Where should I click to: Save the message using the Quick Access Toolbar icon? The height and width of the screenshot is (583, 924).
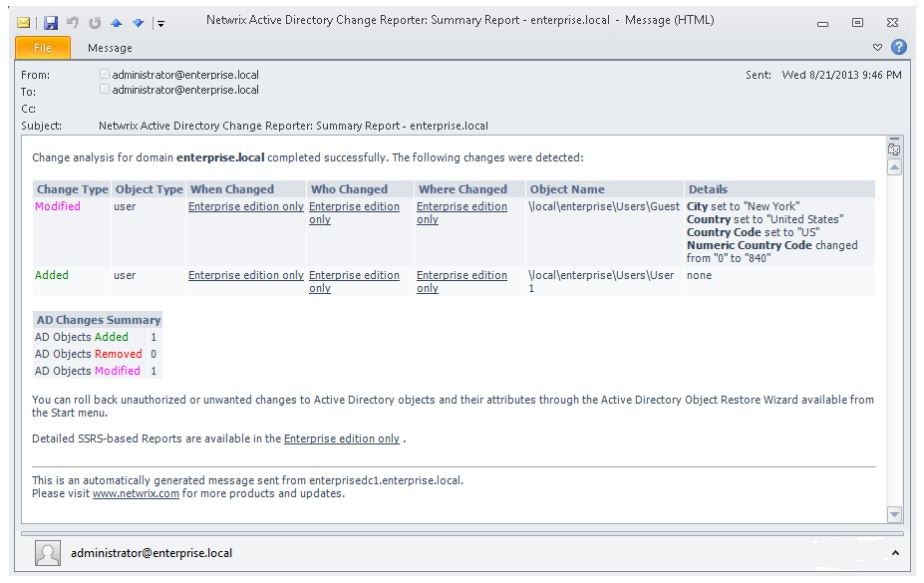pos(51,23)
